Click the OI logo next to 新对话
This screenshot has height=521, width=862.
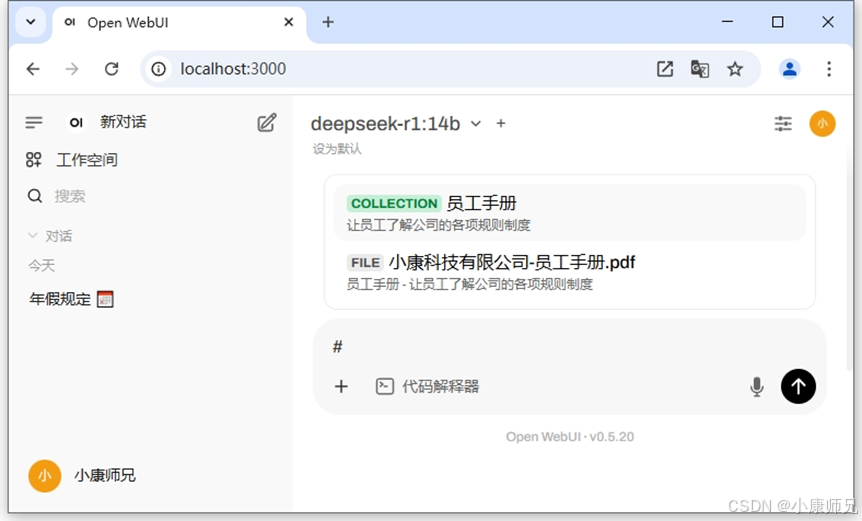[x=76, y=122]
